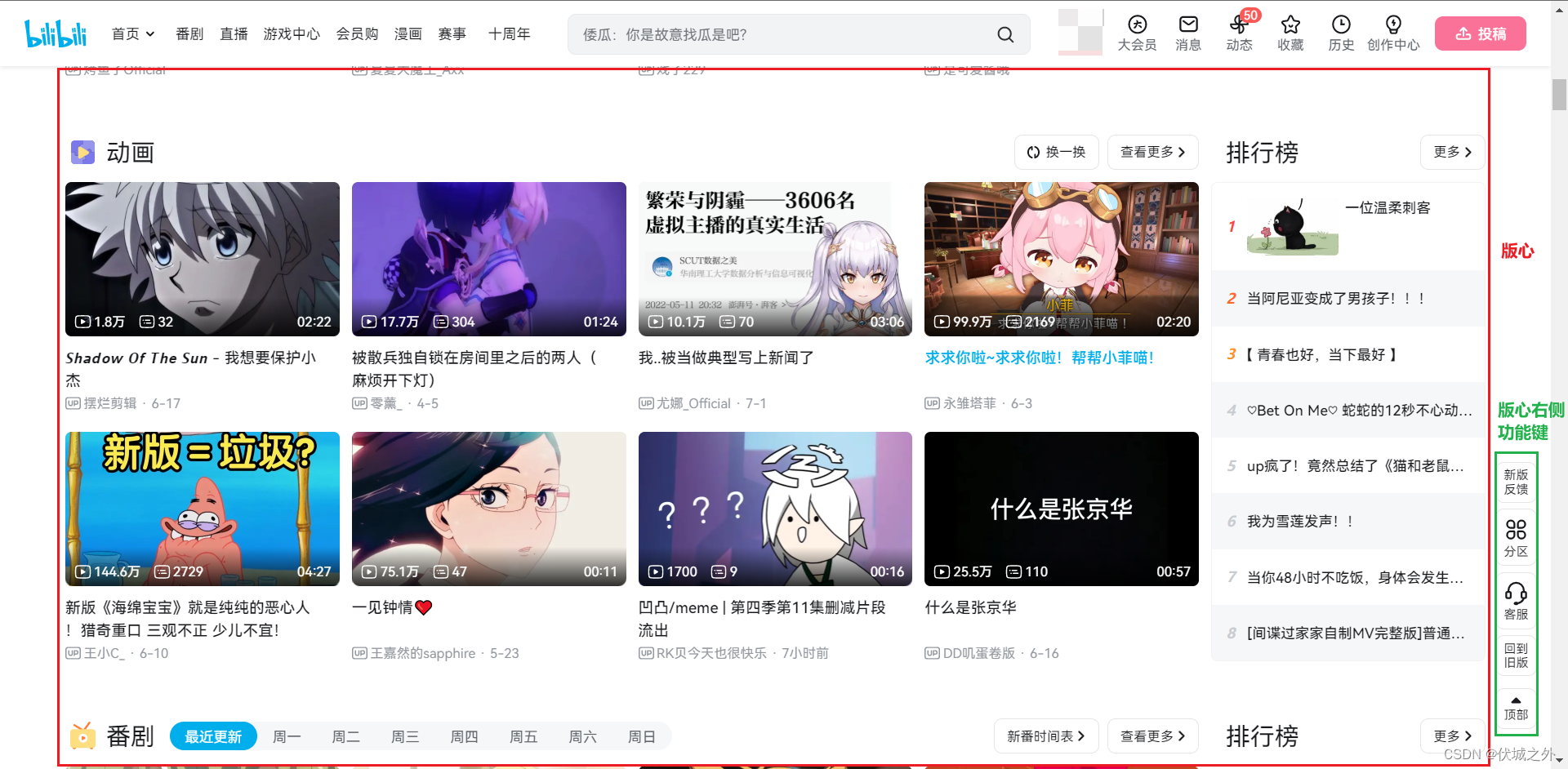Open the pink-haired 小菲 video thumbnail

click(1062, 259)
